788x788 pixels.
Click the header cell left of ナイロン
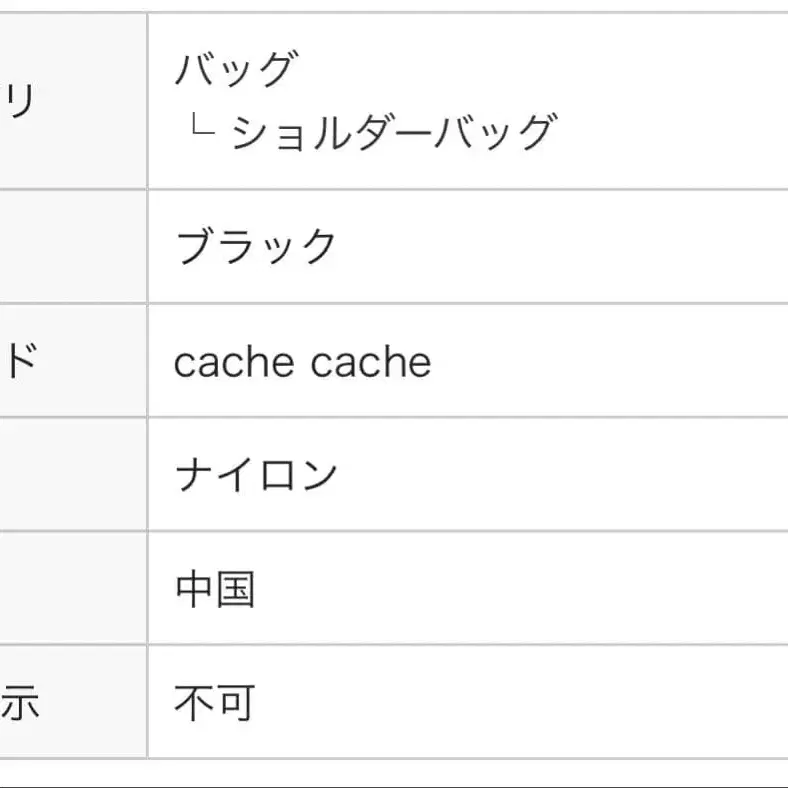[x=72, y=475]
